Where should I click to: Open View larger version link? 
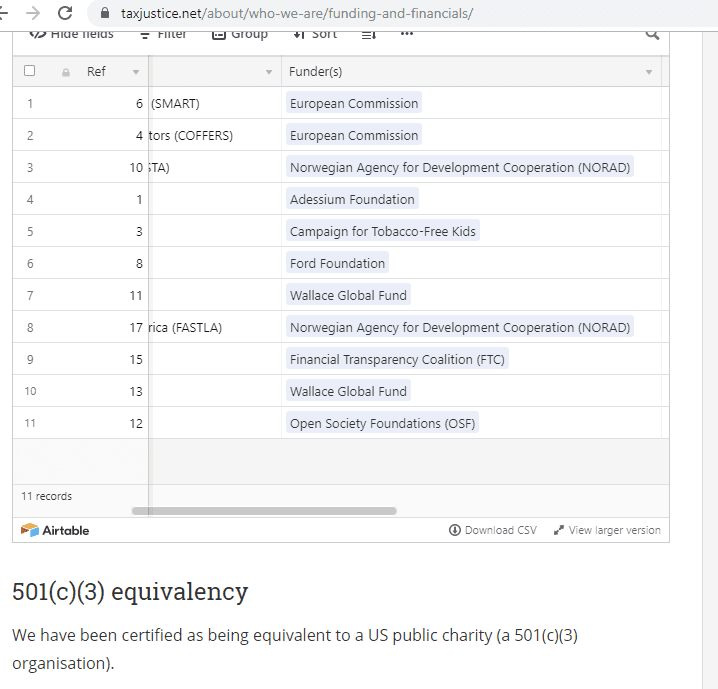pyautogui.click(x=607, y=530)
